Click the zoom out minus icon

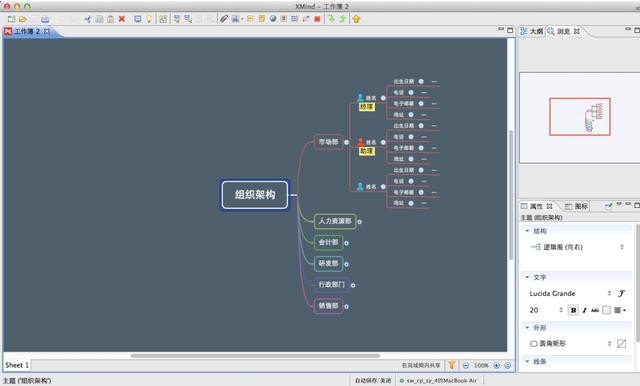pos(466,365)
